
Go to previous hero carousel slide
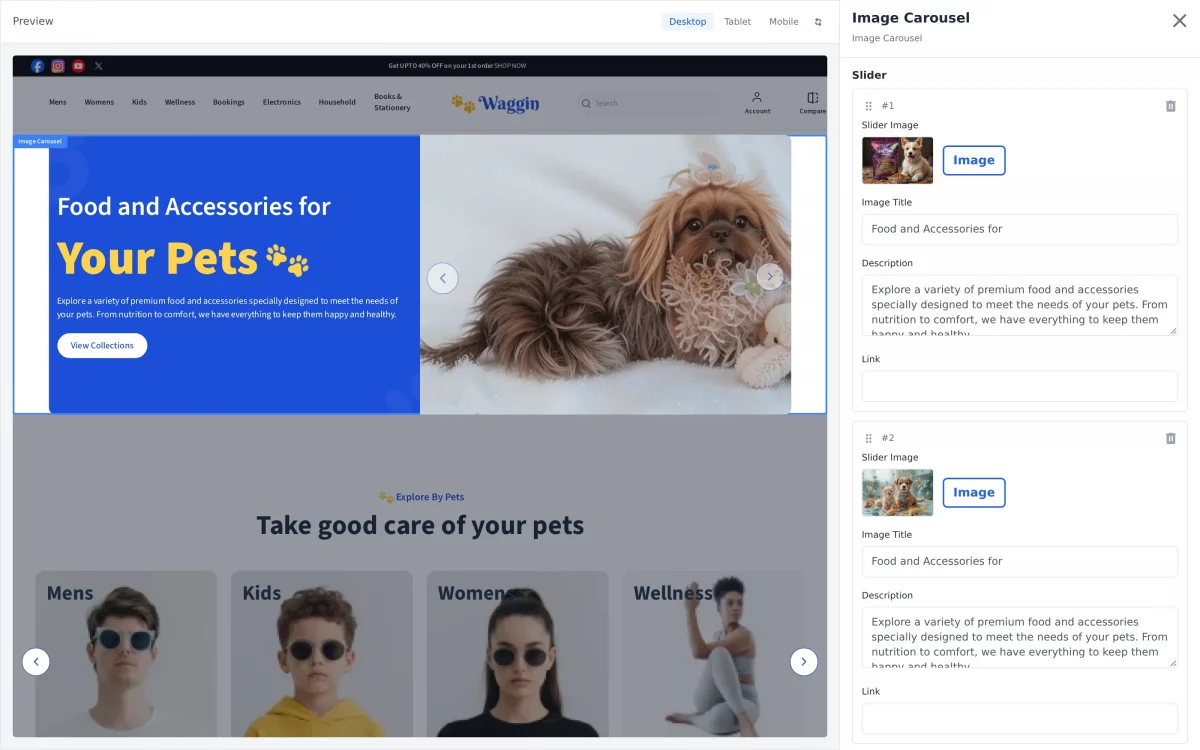pyautogui.click(x=442, y=278)
